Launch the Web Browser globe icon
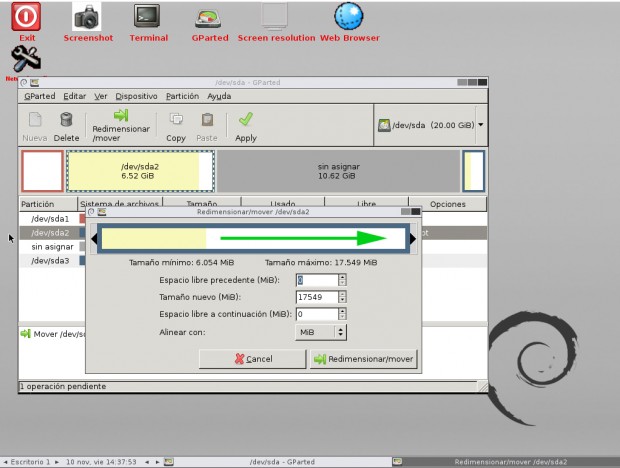This screenshot has width=620, height=468. click(348, 16)
